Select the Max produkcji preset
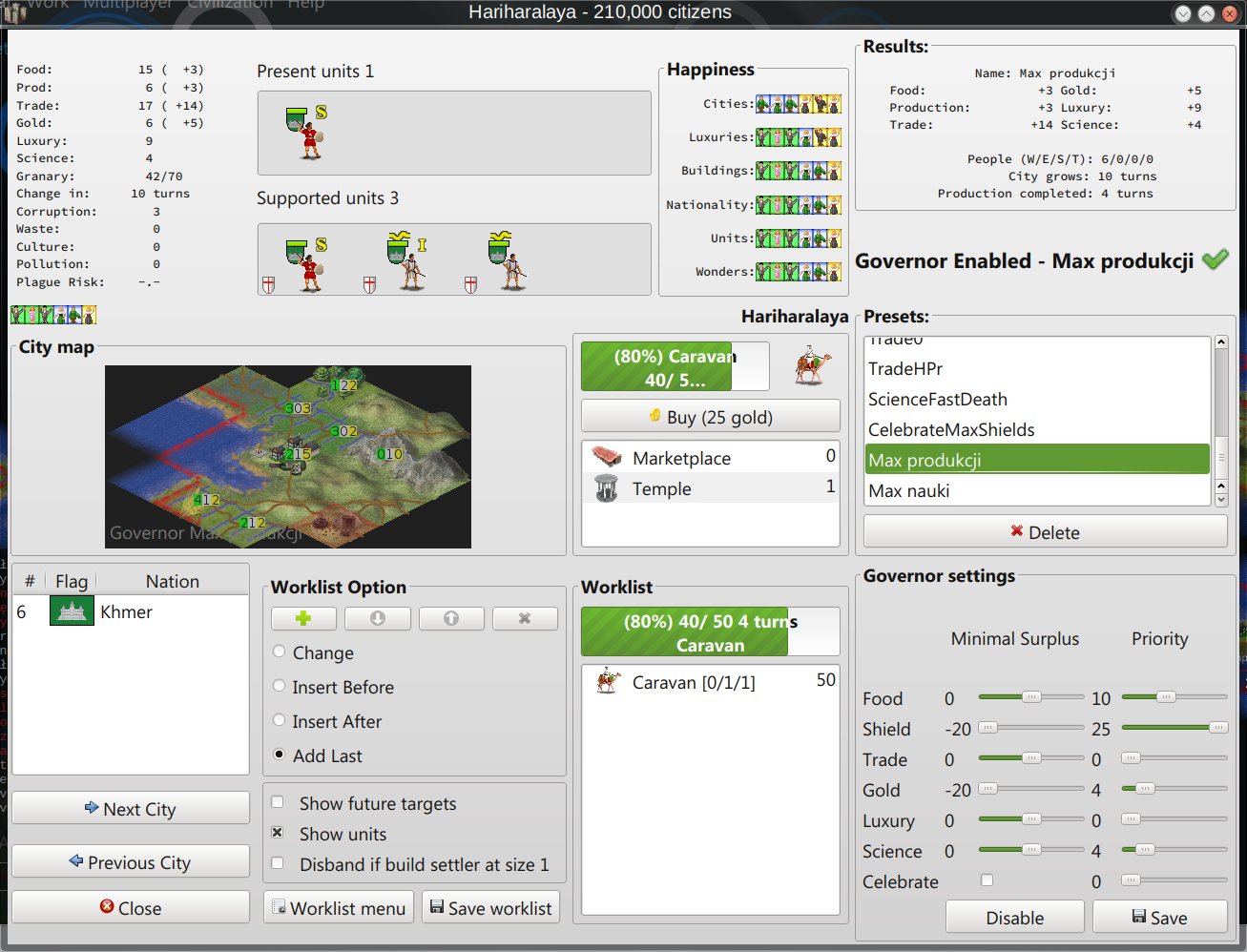The width and height of the screenshot is (1247, 952). tap(1037, 460)
